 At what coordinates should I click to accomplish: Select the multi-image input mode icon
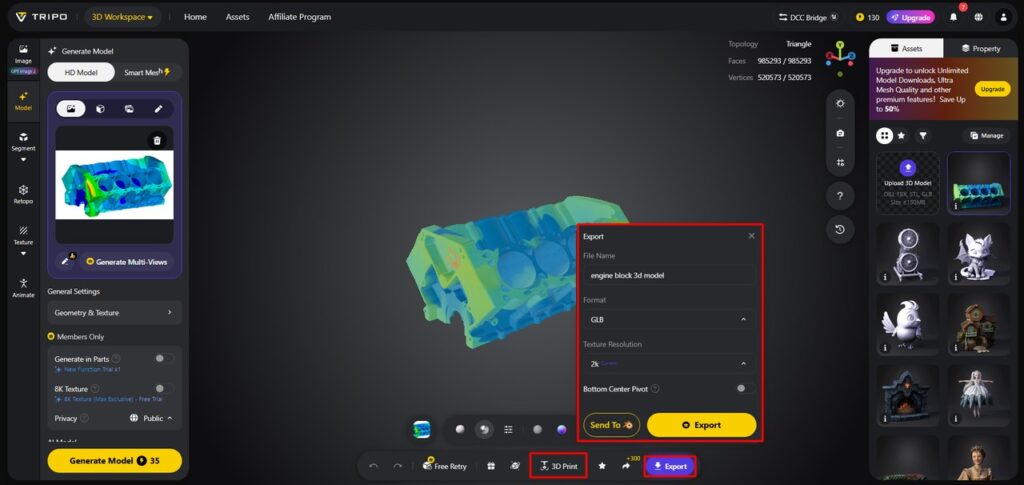(129, 109)
